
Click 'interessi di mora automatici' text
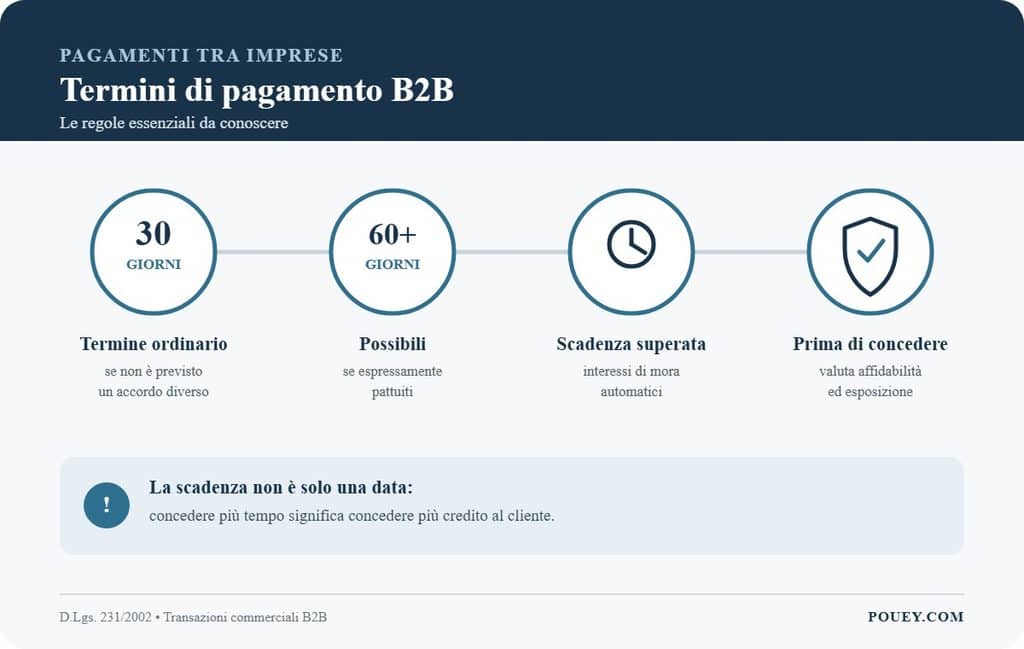pyautogui.click(x=631, y=381)
